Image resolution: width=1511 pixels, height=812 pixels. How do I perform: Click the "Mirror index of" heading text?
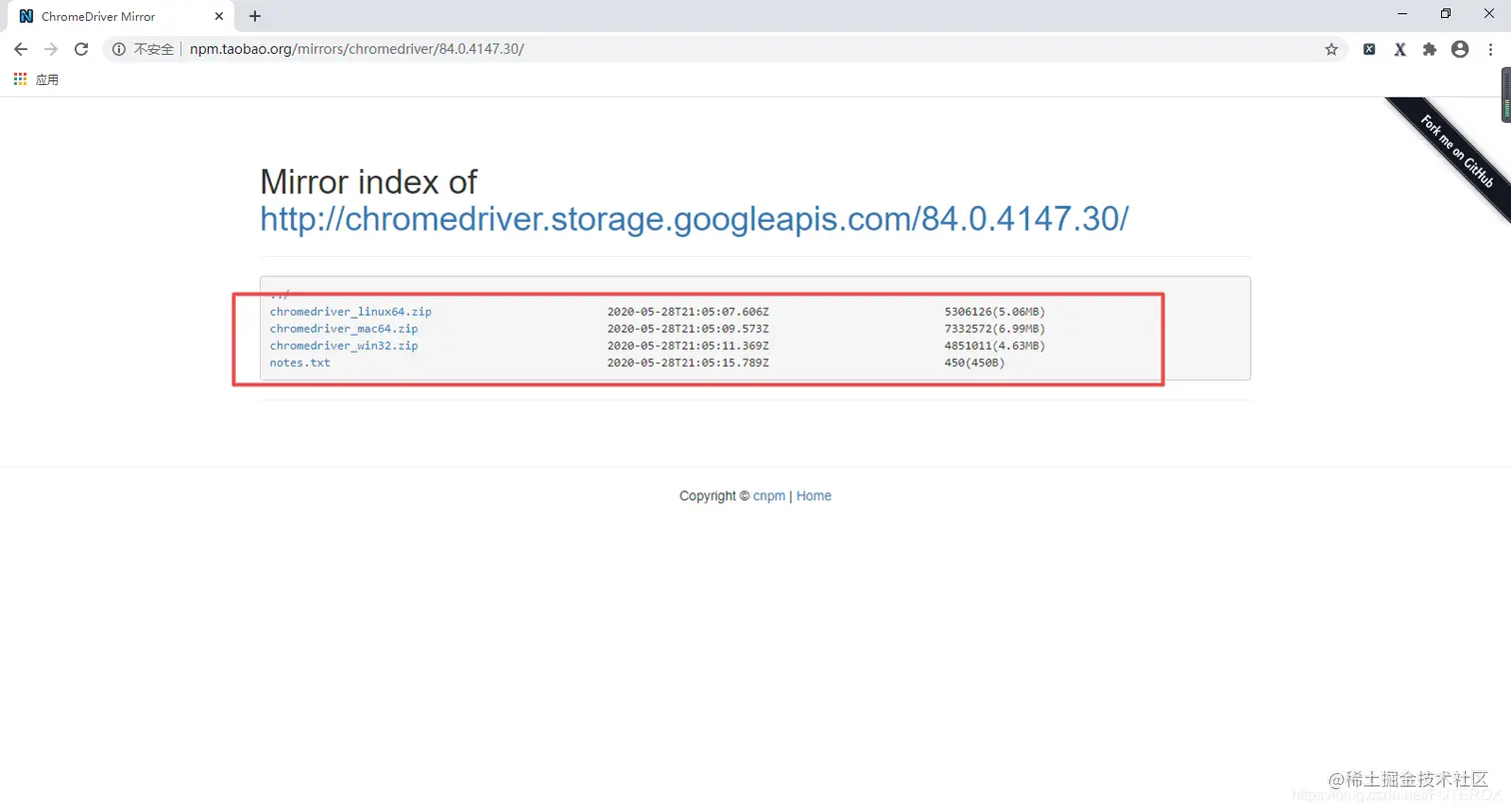pyautogui.click(x=369, y=182)
